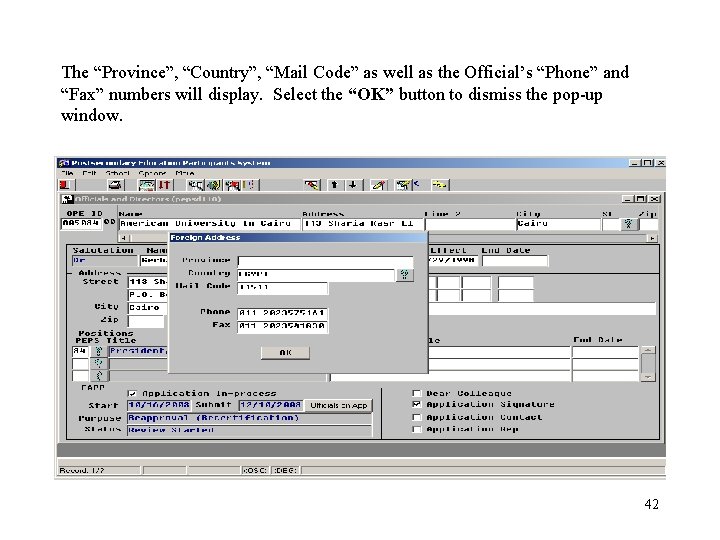Image resolution: width=720 pixels, height=540 pixels.
Task: Click the red and yellow tool icon left of the up arrow
Action: pos(312,185)
